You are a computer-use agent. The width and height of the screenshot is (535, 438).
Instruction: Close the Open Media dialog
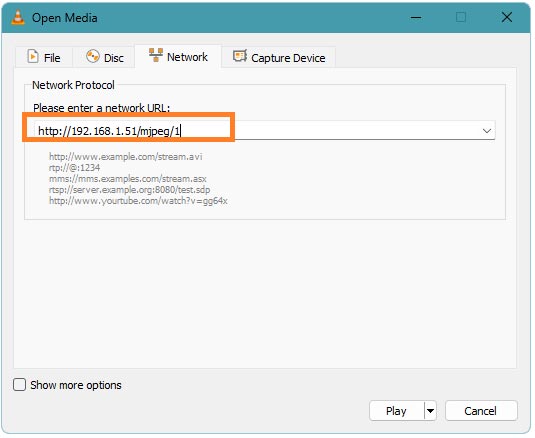tap(507, 17)
